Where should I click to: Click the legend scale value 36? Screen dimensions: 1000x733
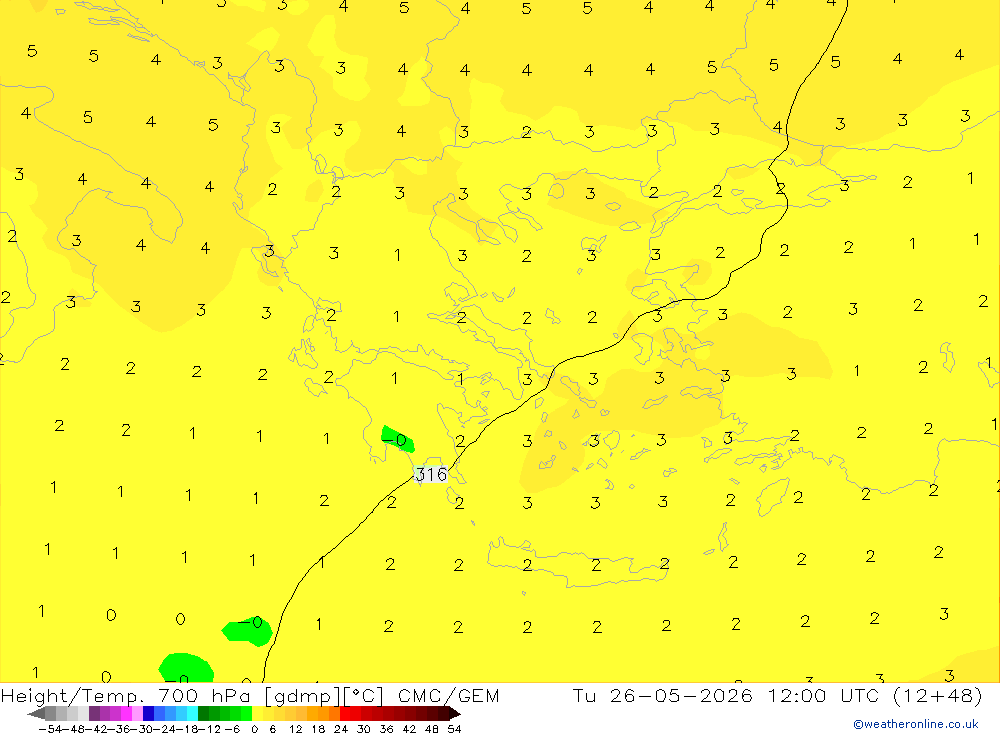386,729
